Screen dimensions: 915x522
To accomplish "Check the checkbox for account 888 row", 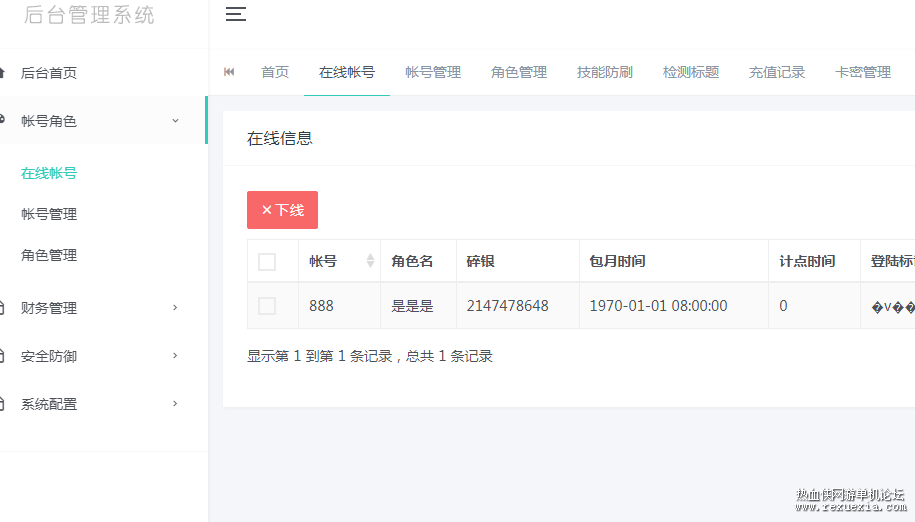I will click(x=267, y=306).
